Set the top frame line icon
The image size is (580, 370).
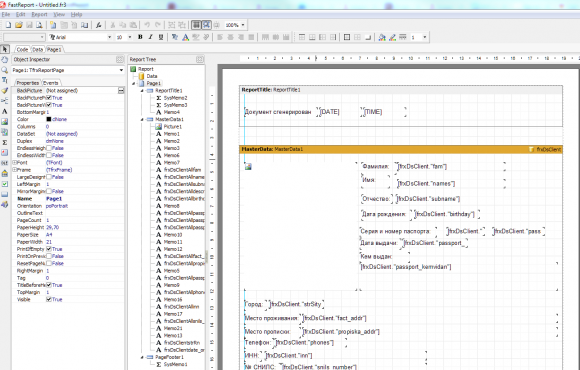tap(302, 37)
